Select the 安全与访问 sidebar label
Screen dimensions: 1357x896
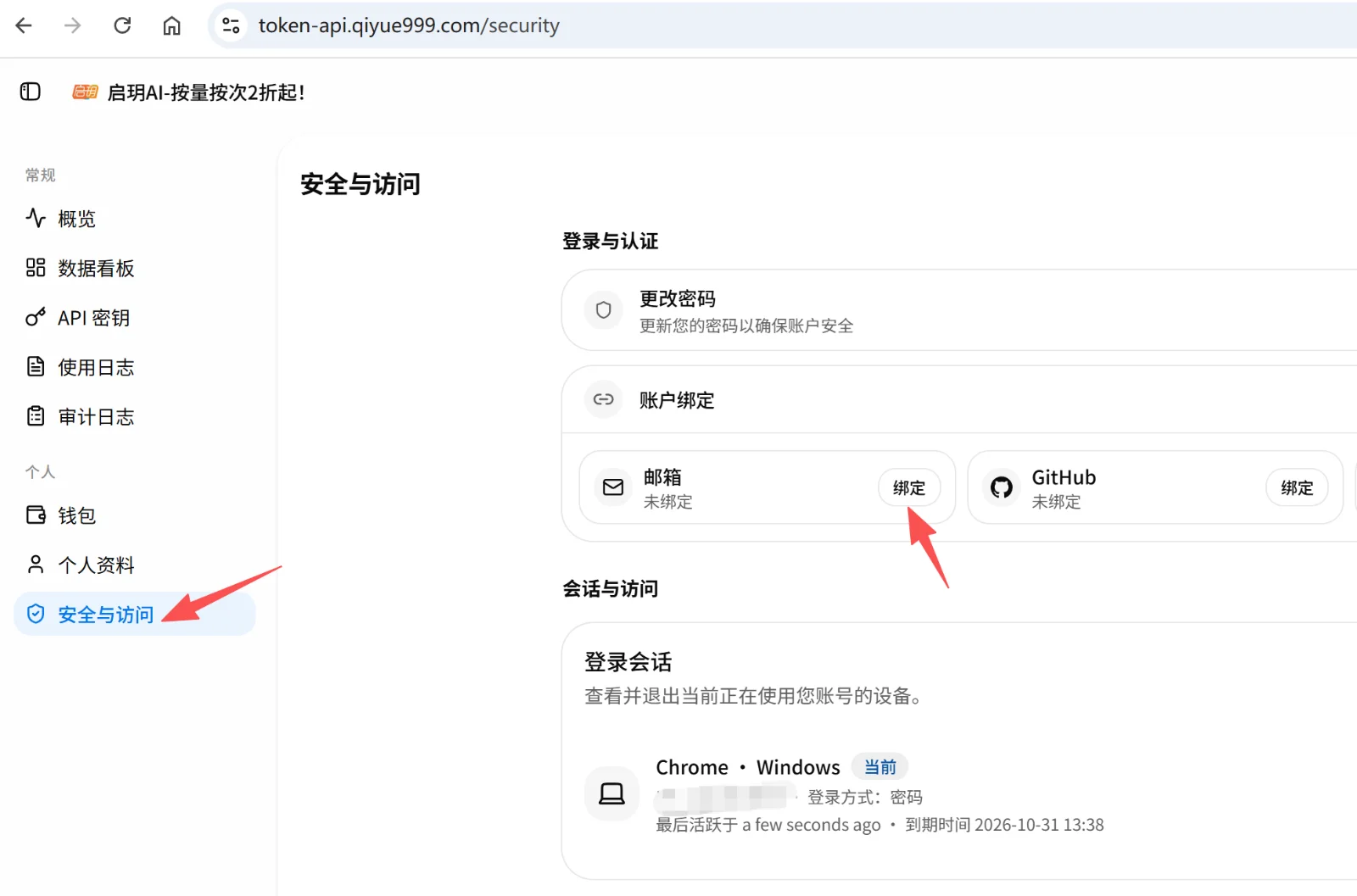pyautogui.click(x=106, y=615)
